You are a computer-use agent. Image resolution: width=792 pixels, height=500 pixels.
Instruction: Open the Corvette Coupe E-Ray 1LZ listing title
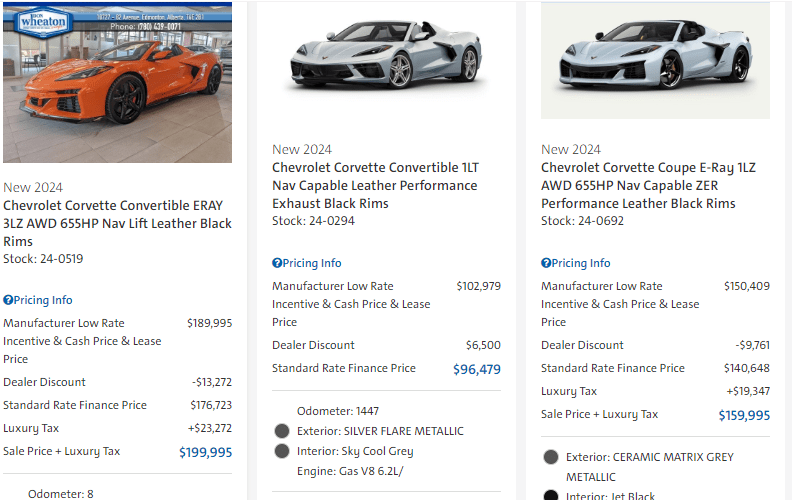coord(649,186)
